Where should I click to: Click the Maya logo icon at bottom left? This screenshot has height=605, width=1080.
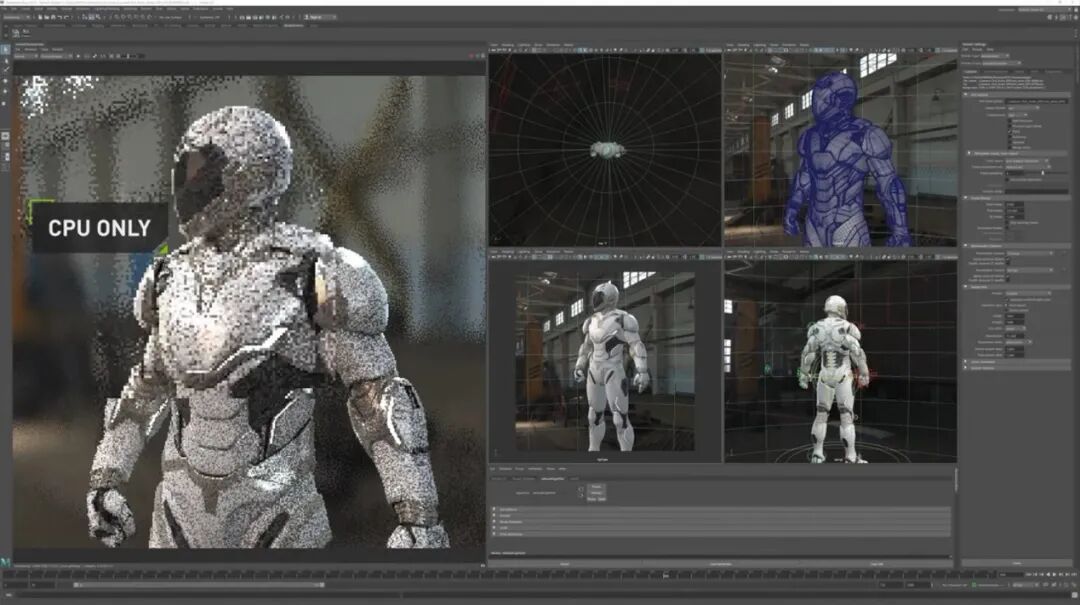6,561
